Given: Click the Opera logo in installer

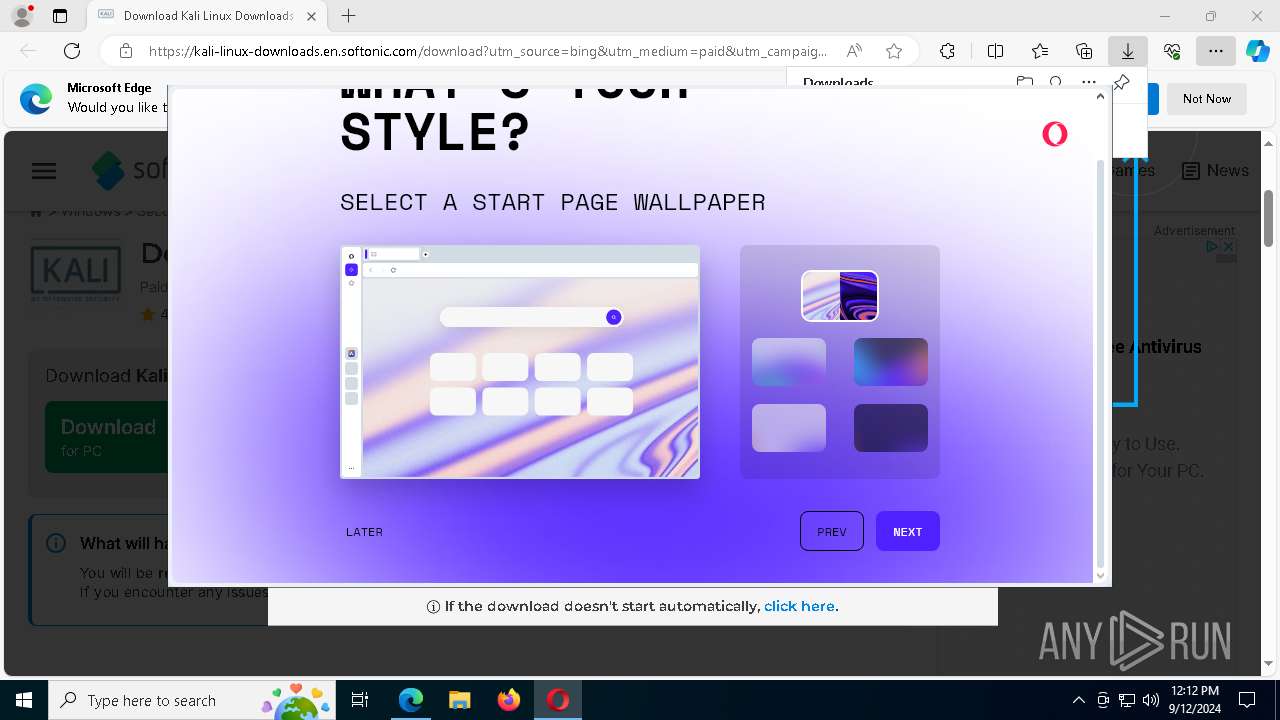Looking at the screenshot, I should 1055,134.
